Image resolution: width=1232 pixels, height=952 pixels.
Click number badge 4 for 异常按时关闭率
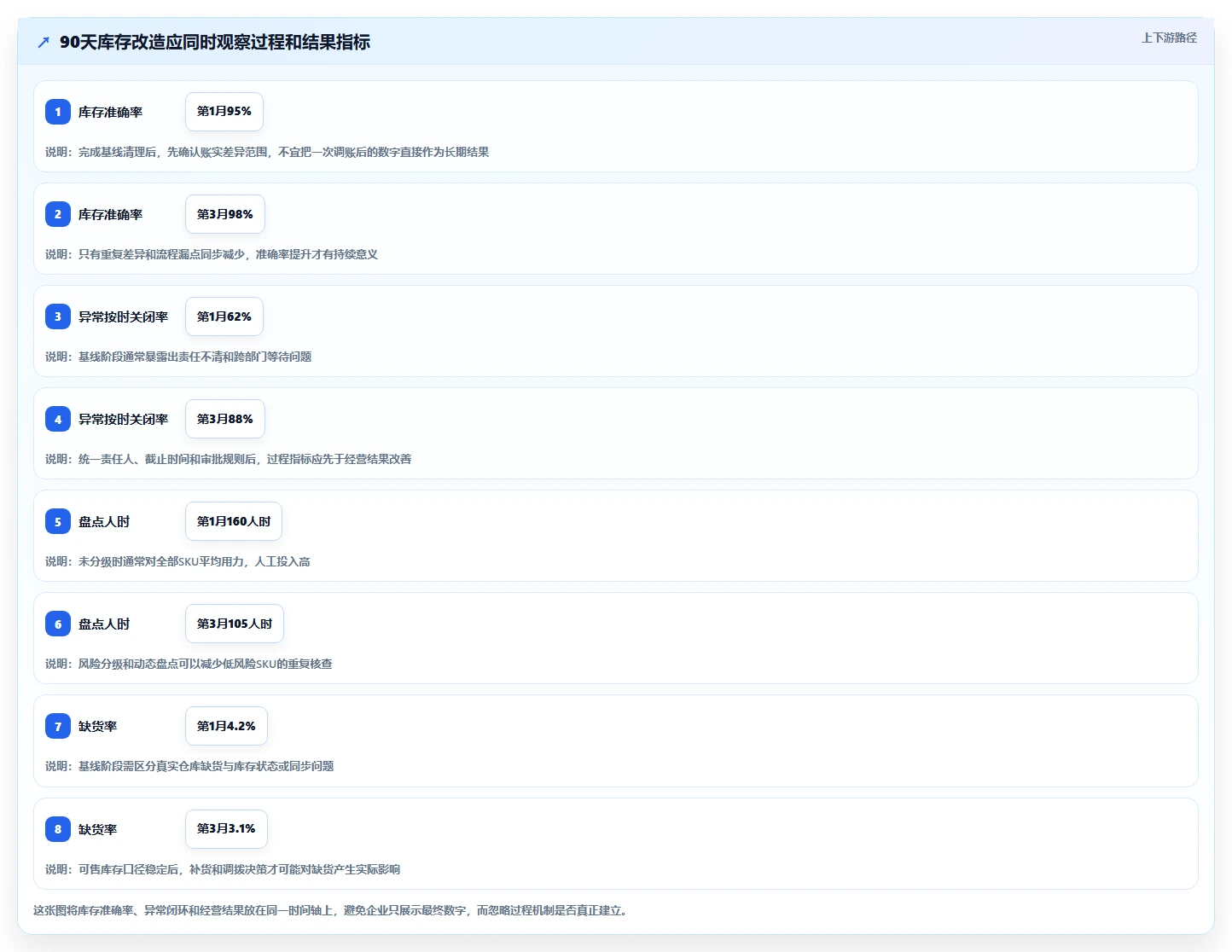click(x=58, y=419)
